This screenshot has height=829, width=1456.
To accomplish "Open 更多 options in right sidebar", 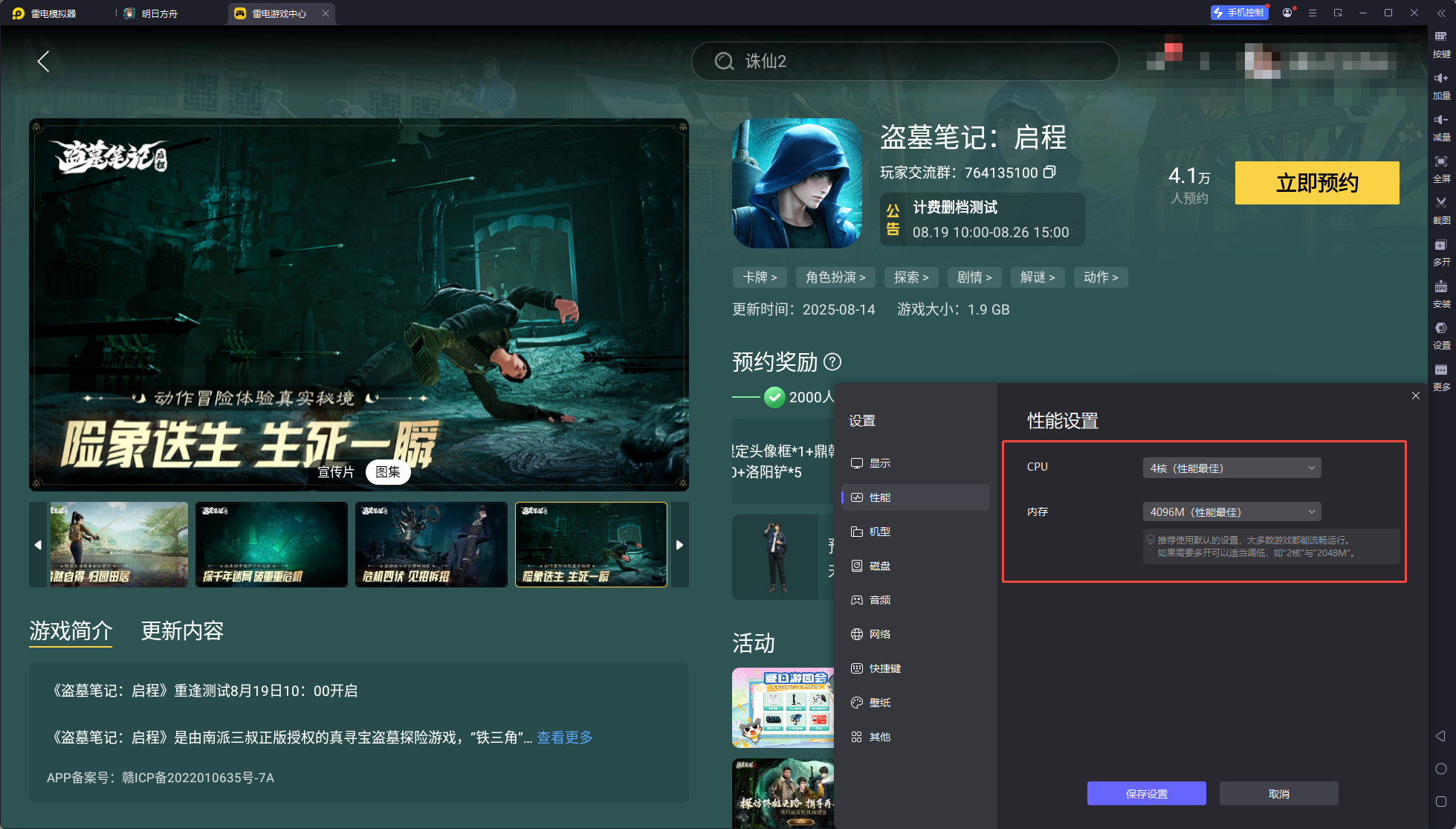I will (1441, 378).
